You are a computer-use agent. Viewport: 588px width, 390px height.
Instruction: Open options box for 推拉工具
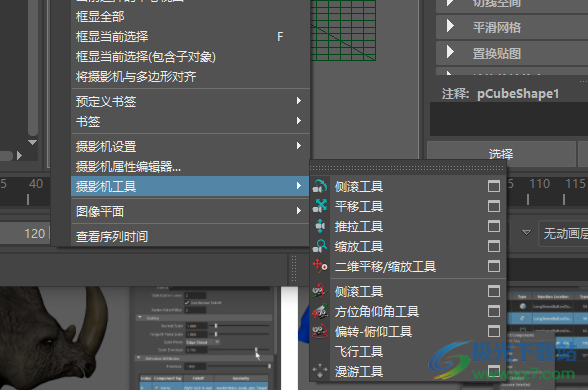pyautogui.click(x=494, y=226)
